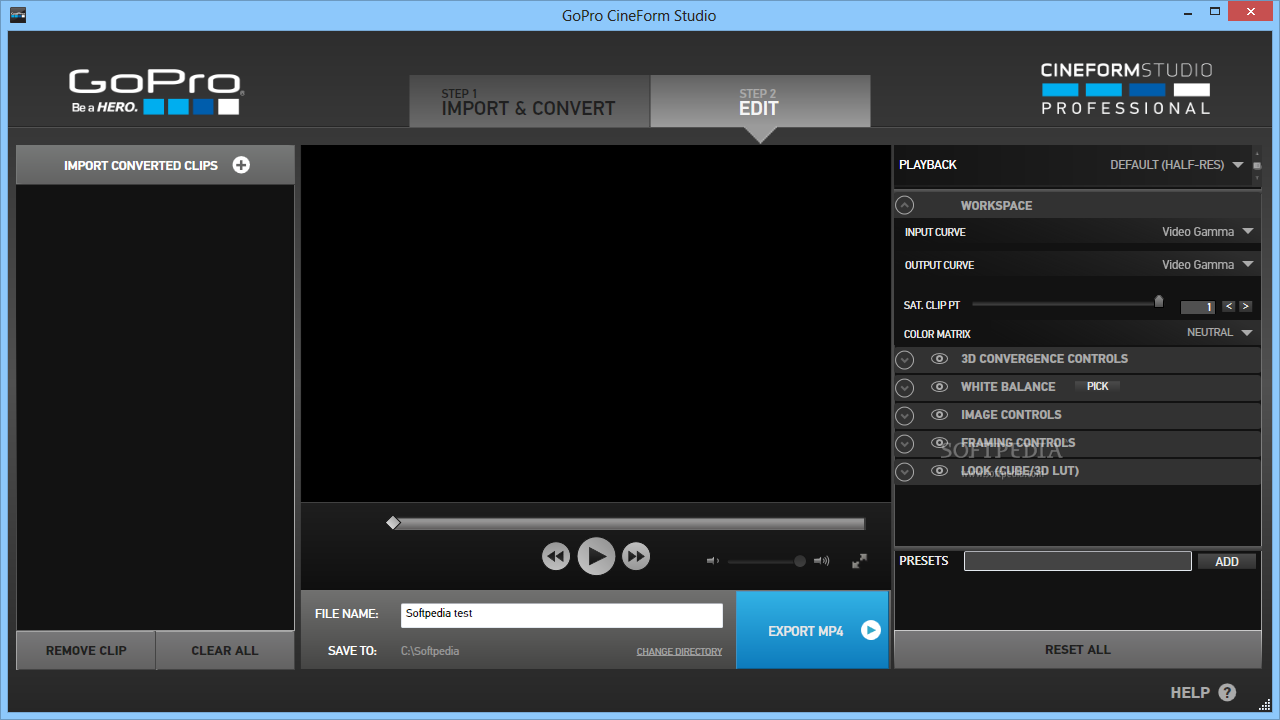This screenshot has width=1280, height=720.
Task: Fast forward the video playback
Action: click(x=636, y=556)
